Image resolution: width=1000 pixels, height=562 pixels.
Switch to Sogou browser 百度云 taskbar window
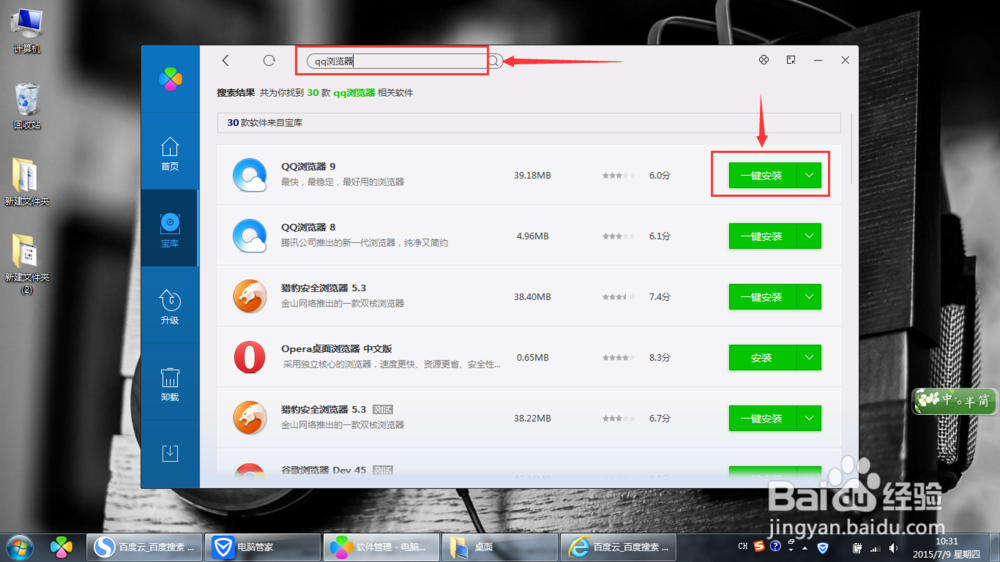click(144, 547)
